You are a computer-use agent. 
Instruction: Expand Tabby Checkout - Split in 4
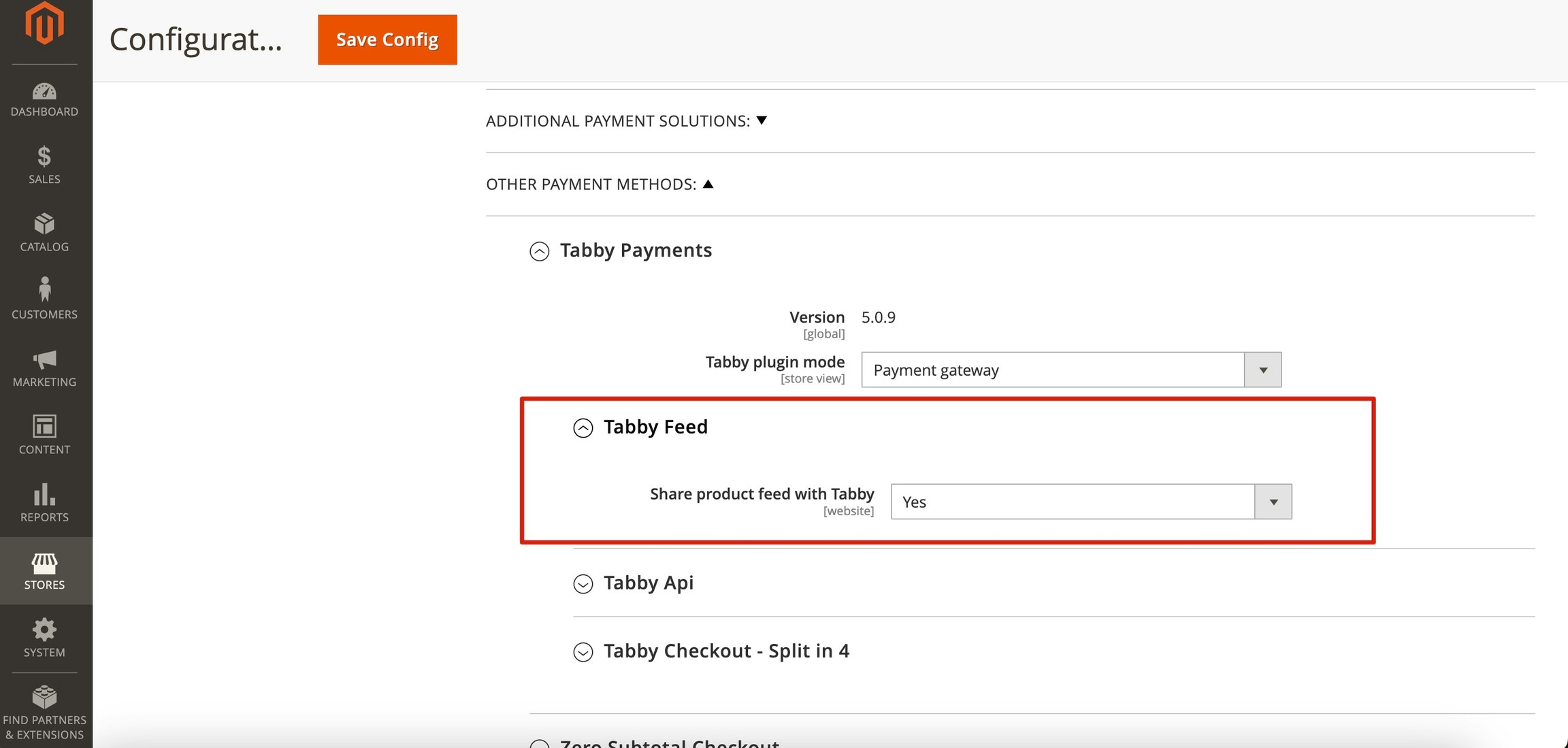point(711,651)
